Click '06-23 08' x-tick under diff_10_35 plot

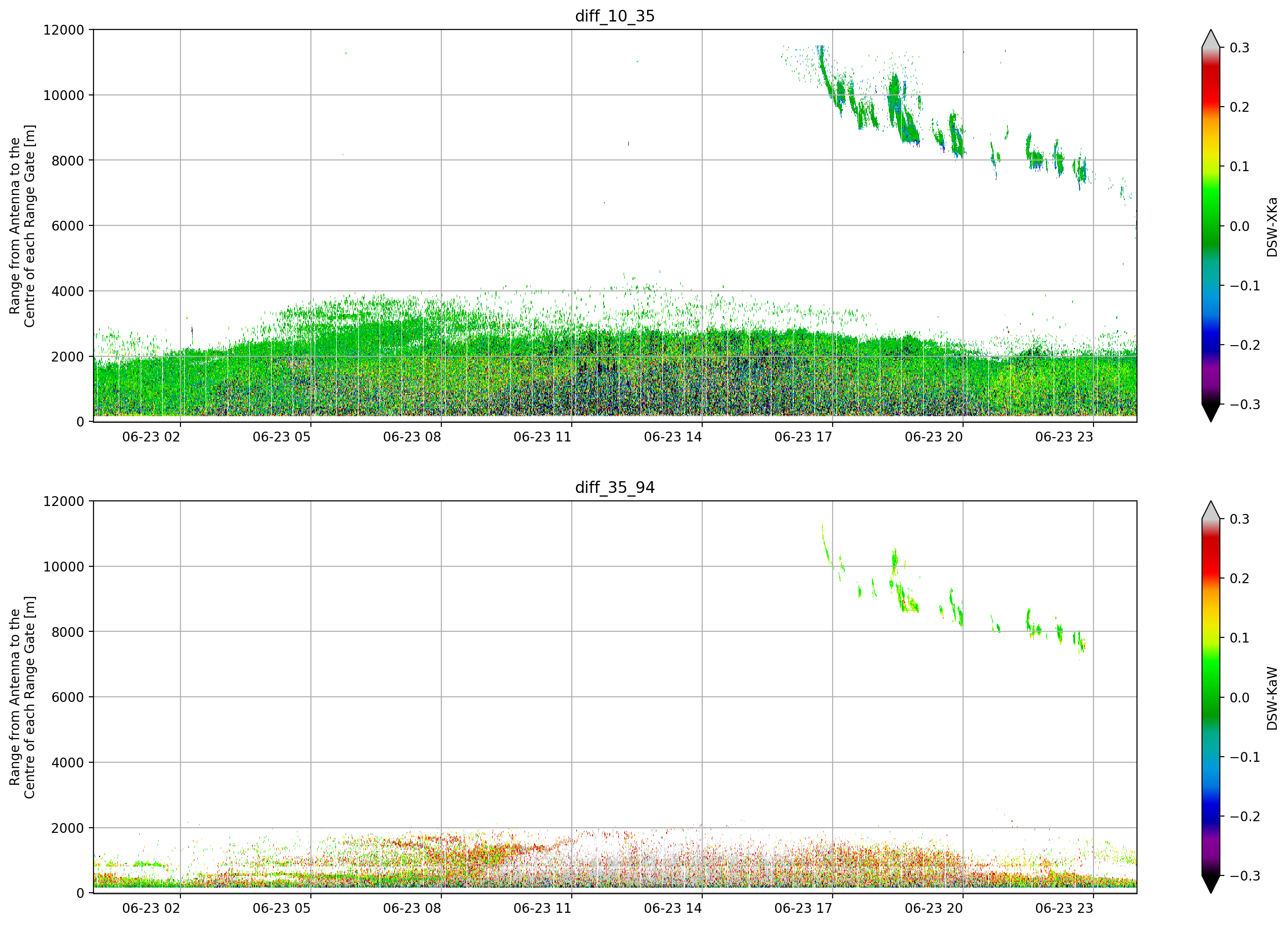click(x=412, y=437)
